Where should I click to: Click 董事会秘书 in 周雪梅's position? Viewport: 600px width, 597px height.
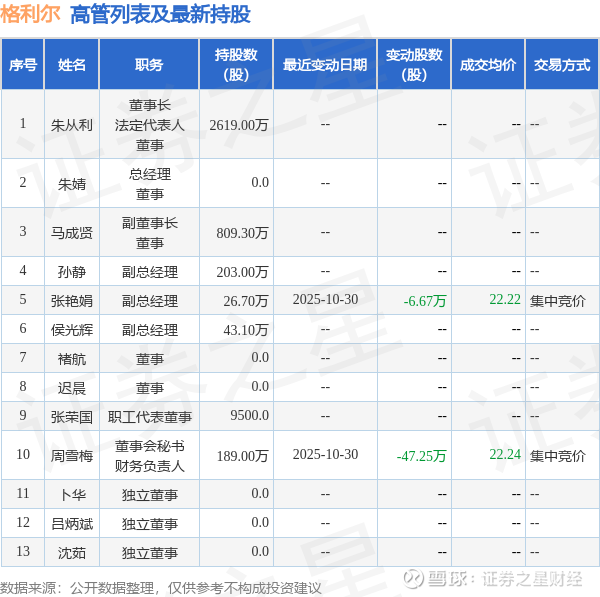click(x=150, y=446)
